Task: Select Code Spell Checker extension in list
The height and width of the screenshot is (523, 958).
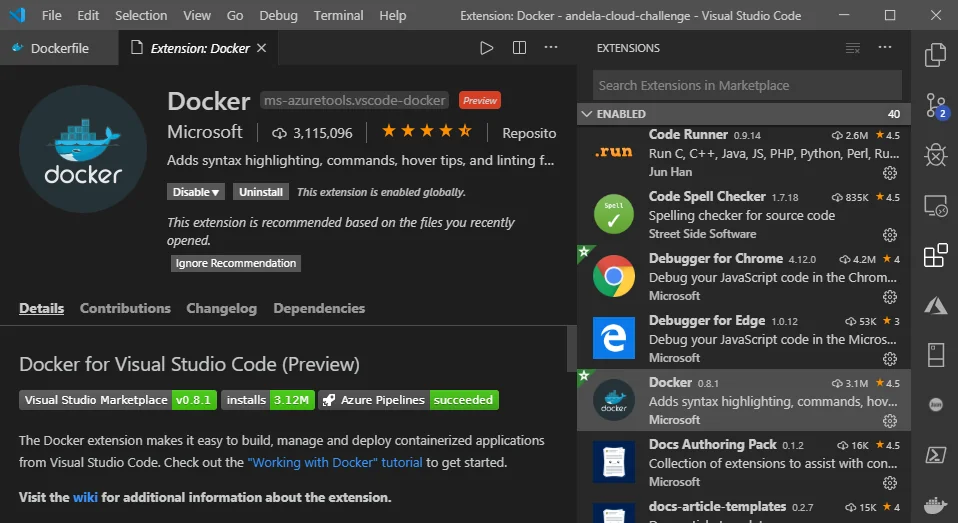Action: tap(744, 214)
